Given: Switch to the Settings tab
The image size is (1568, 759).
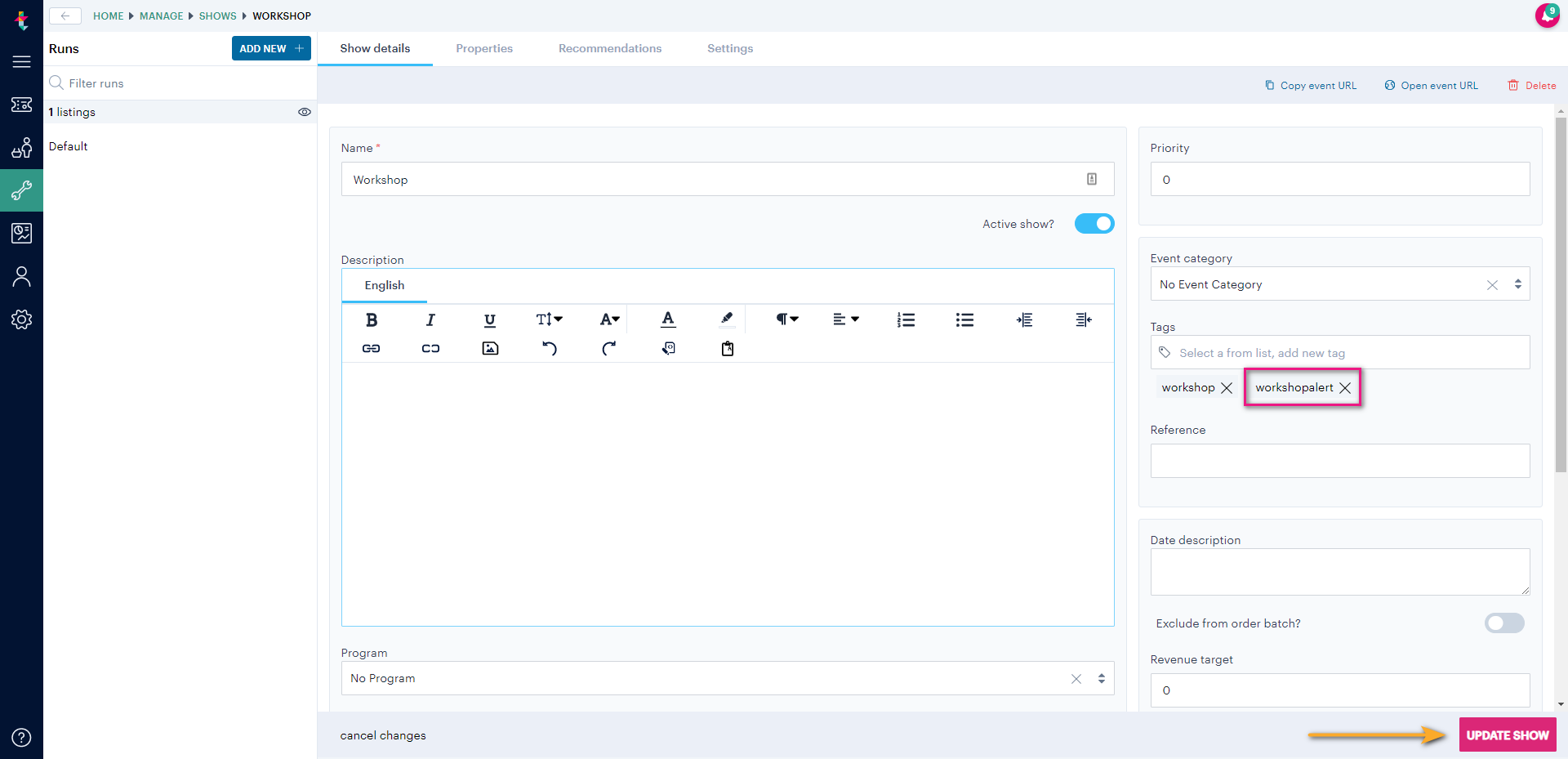Looking at the screenshot, I should pyautogui.click(x=730, y=48).
